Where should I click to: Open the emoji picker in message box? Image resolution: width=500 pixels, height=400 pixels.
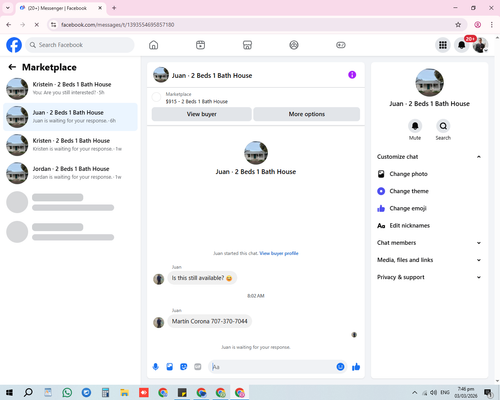tap(340, 367)
